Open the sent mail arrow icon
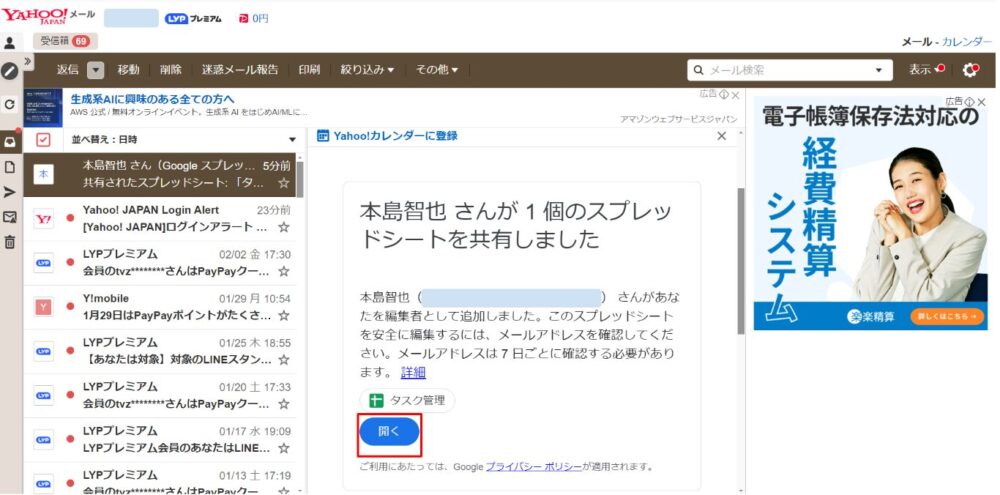Screen dimensions: 1000x495 coord(10,192)
